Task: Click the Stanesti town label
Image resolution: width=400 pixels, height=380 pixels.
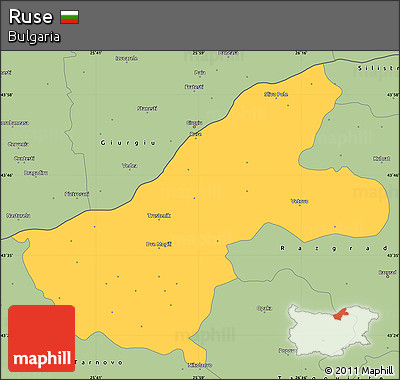Action: click(147, 108)
